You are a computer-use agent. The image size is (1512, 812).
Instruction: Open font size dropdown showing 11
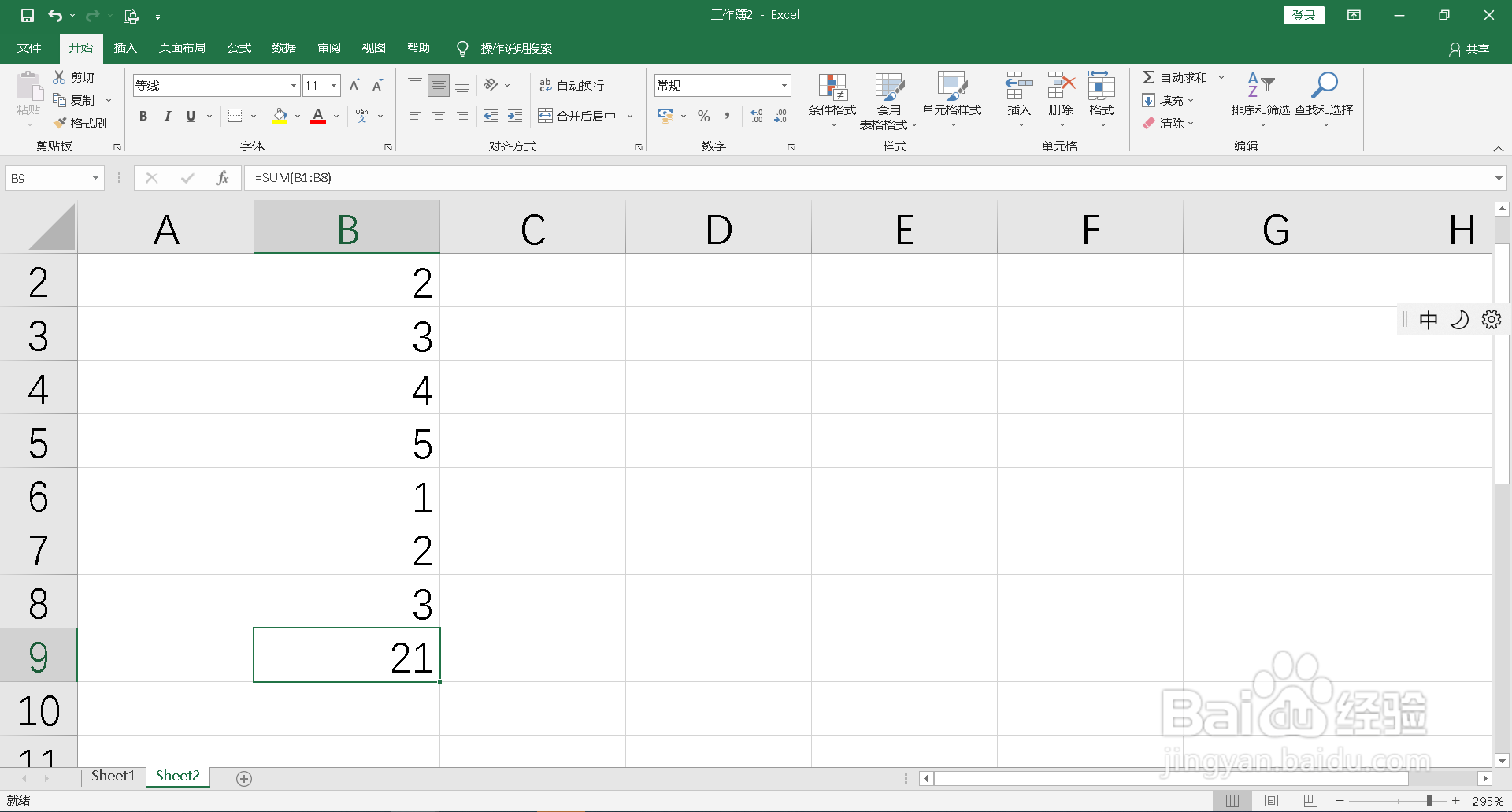point(334,85)
